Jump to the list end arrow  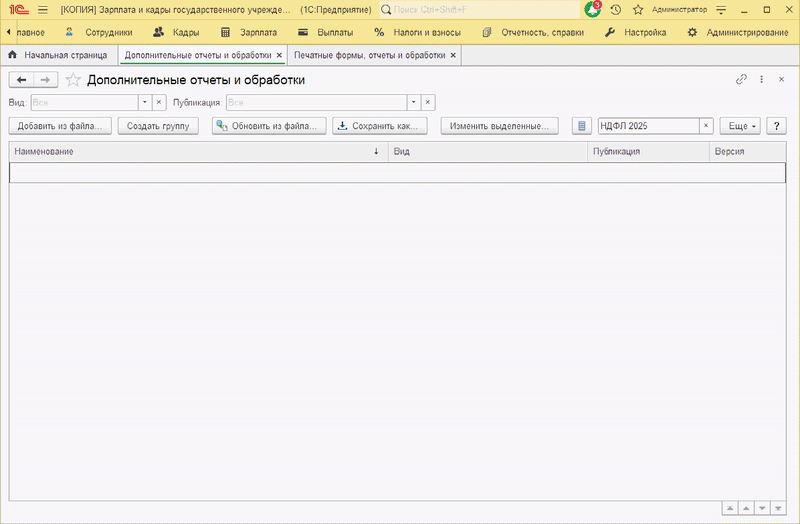tap(778, 508)
